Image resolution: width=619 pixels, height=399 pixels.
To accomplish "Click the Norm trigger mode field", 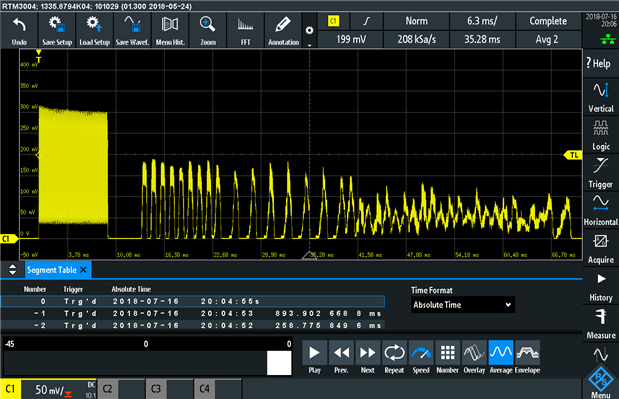I will (416, 21).
